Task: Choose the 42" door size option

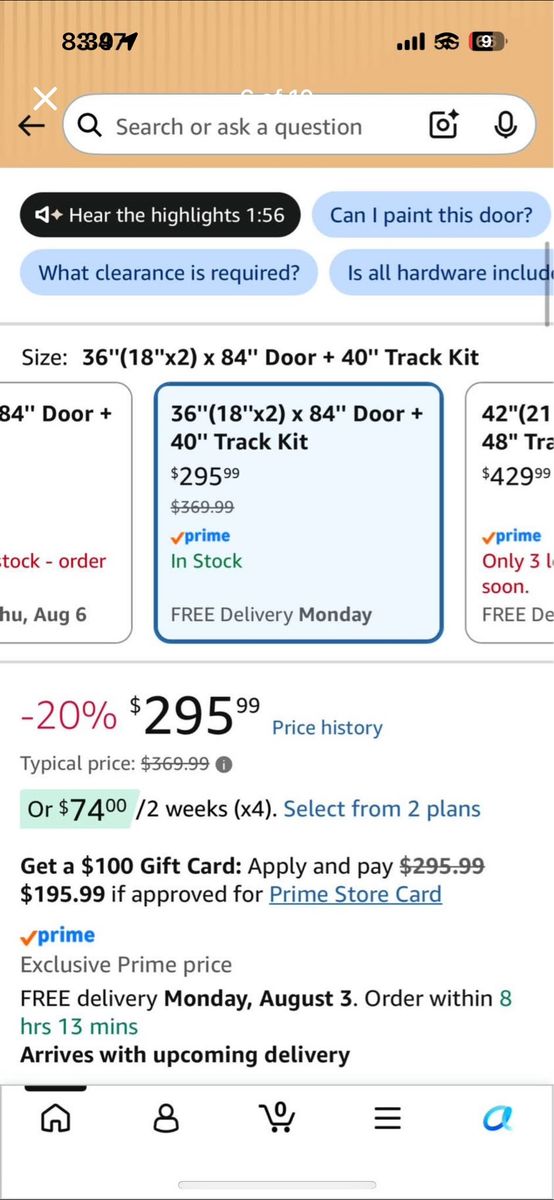Action: coord(510,513)
